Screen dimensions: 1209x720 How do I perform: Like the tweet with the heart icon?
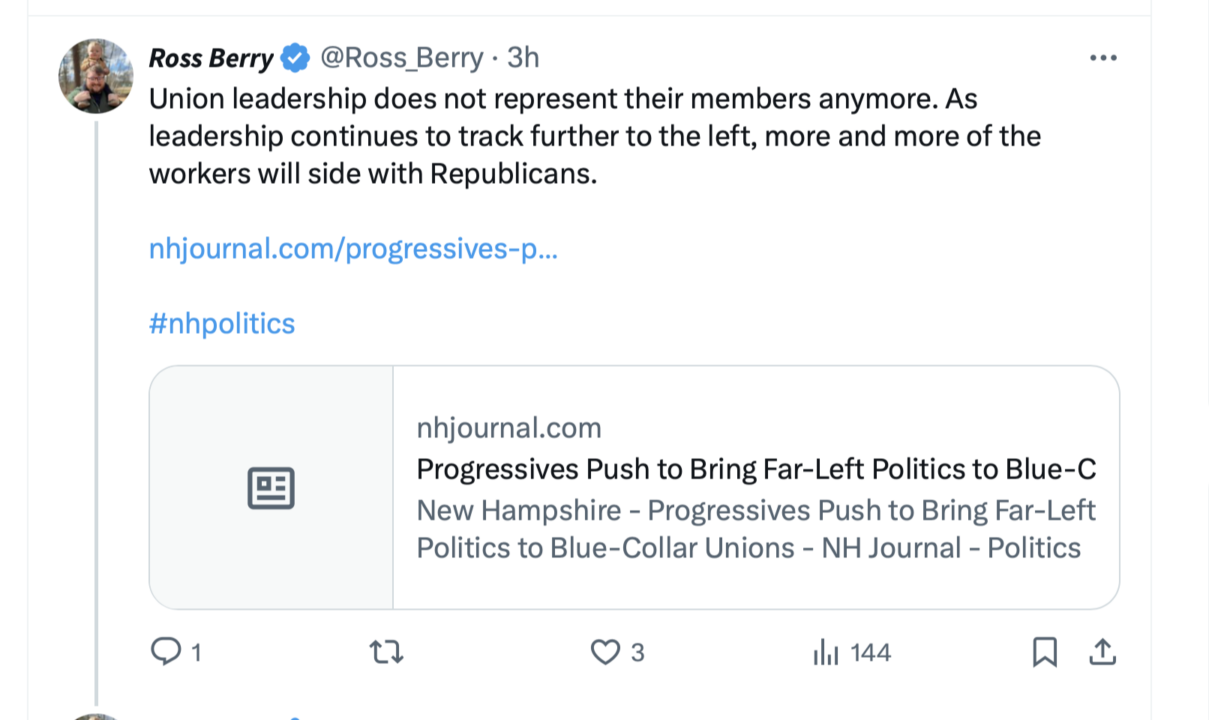click(x=605, y=653)
